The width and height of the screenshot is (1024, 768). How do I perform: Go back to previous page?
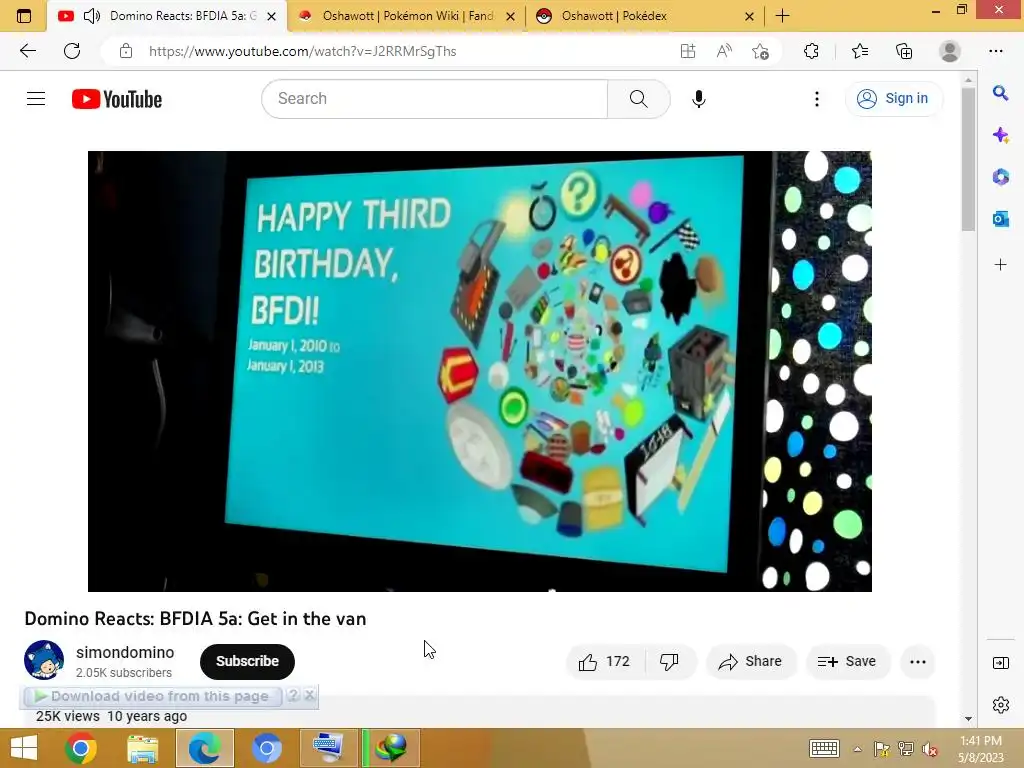pos(27,51)
